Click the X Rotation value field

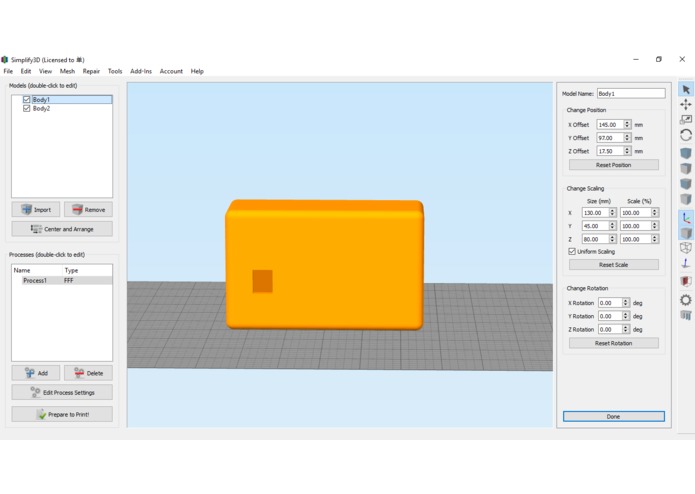pos(610,303)
